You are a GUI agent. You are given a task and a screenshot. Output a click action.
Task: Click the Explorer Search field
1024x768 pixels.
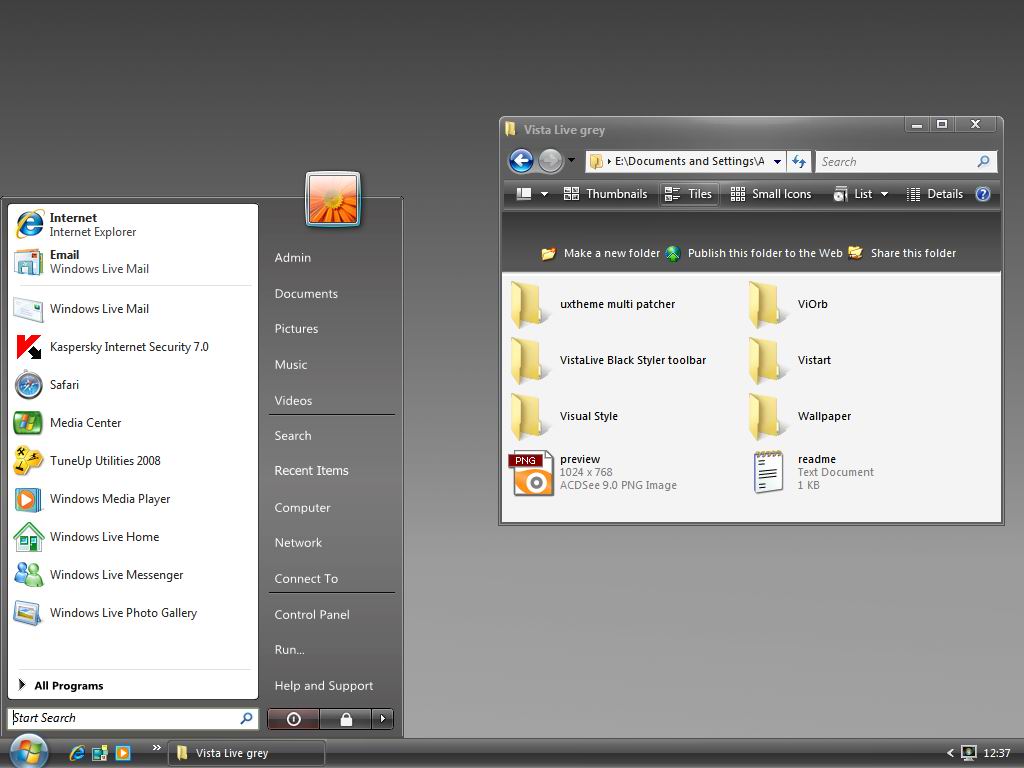tap(906, 161)
